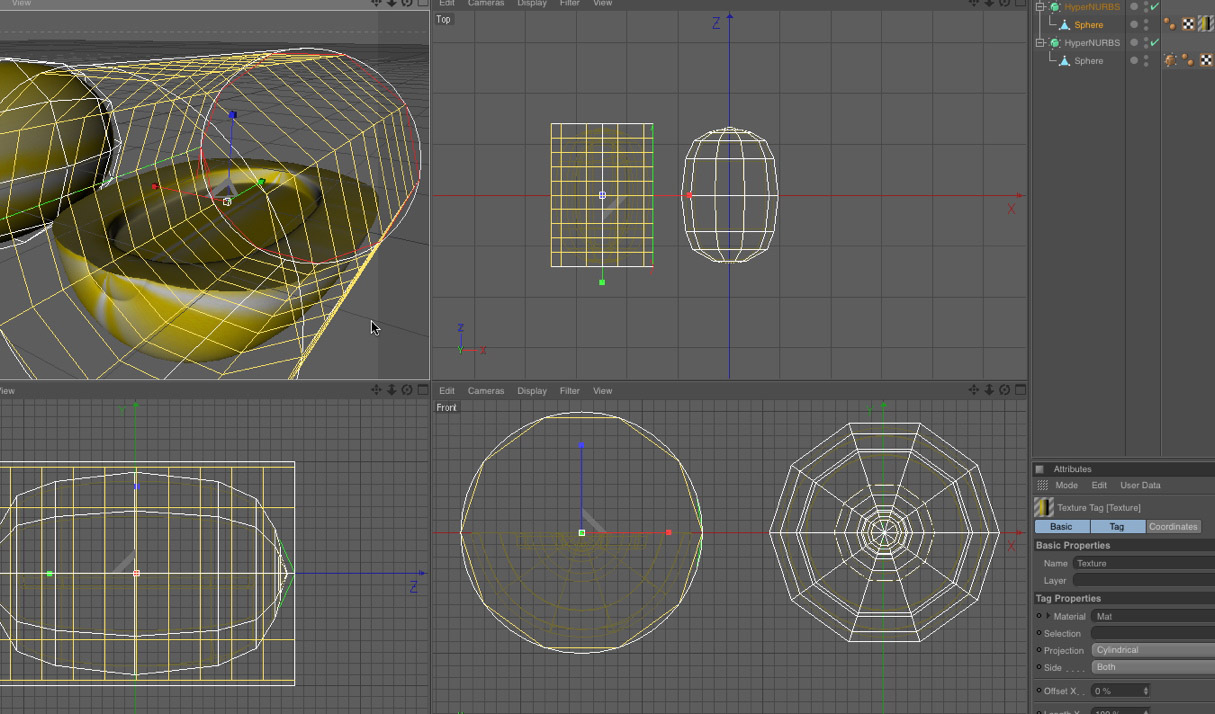Click the dotted grip icon beside Mode
The height and width of the screenshot is (714, 1215).
tap(1043, 485)
